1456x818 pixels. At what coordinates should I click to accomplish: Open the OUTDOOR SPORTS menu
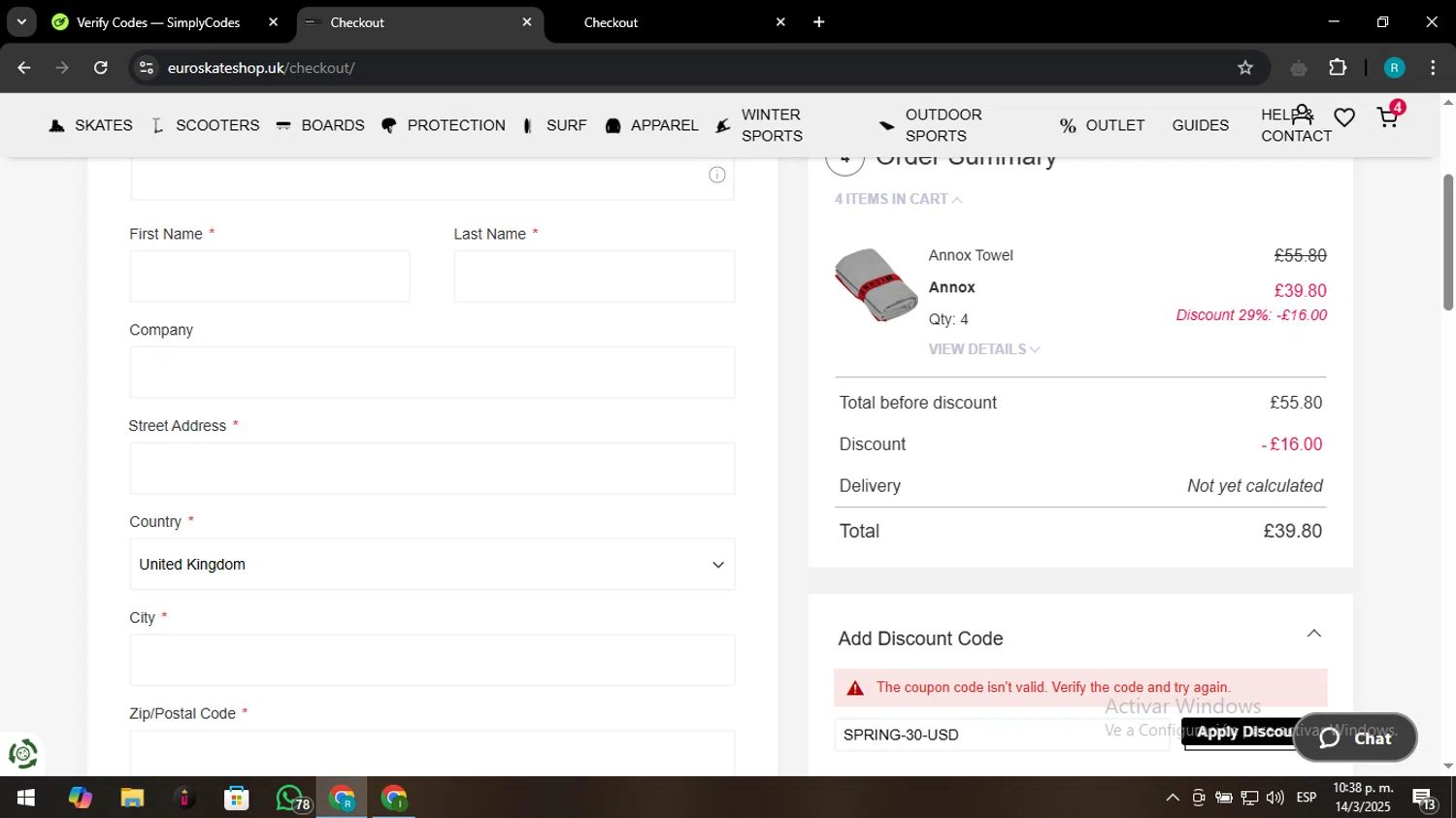coord(931,125)
